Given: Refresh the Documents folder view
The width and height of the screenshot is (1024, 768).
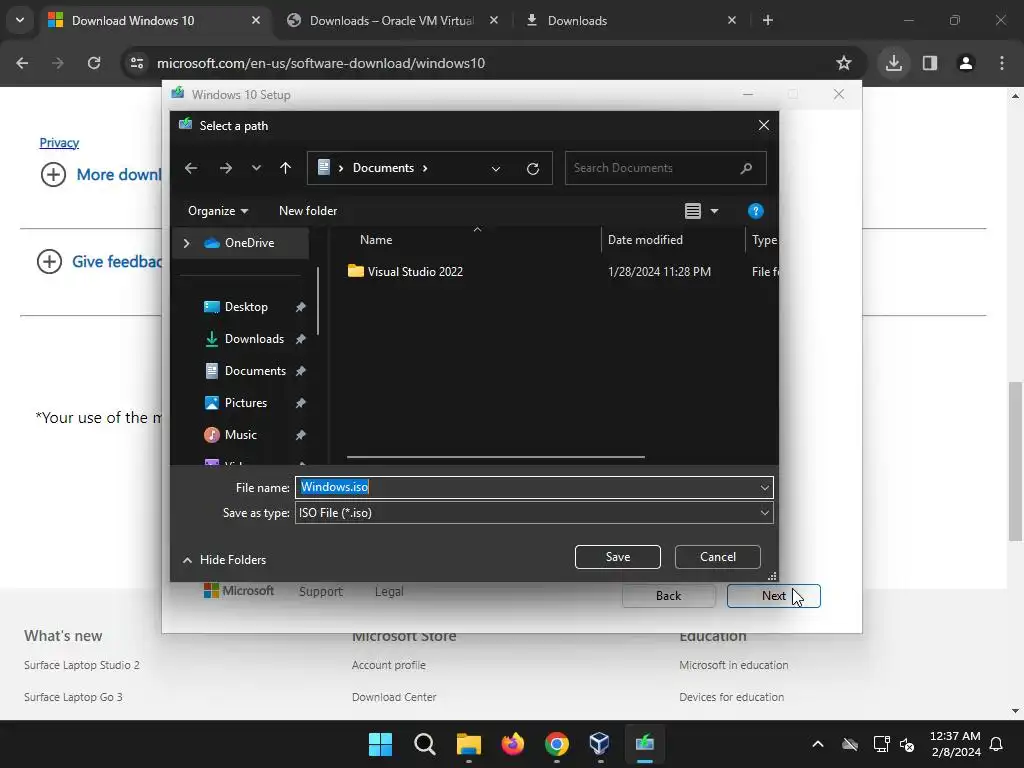Looking at the screenshot, I should 533,168.
